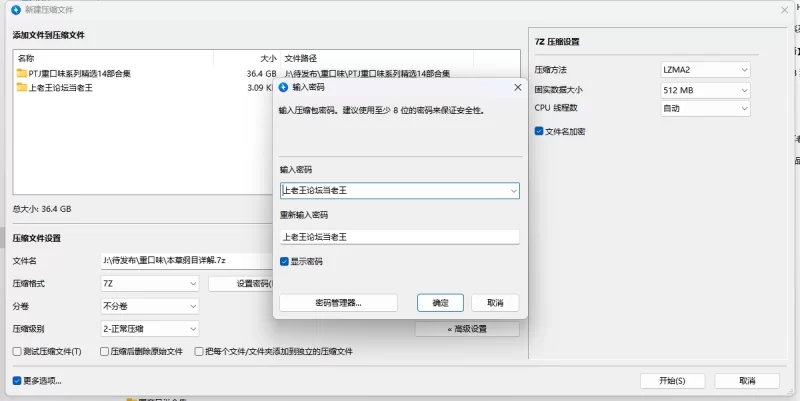Image resolution: width=800 pixels, height=401 pixels.
Task: Click the « 高级设置 button
Action: click(x=467, y=329)
